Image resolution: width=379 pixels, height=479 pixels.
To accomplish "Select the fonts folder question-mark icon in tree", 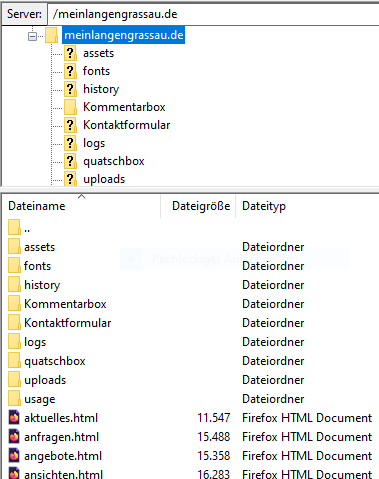I will (70, 71).
